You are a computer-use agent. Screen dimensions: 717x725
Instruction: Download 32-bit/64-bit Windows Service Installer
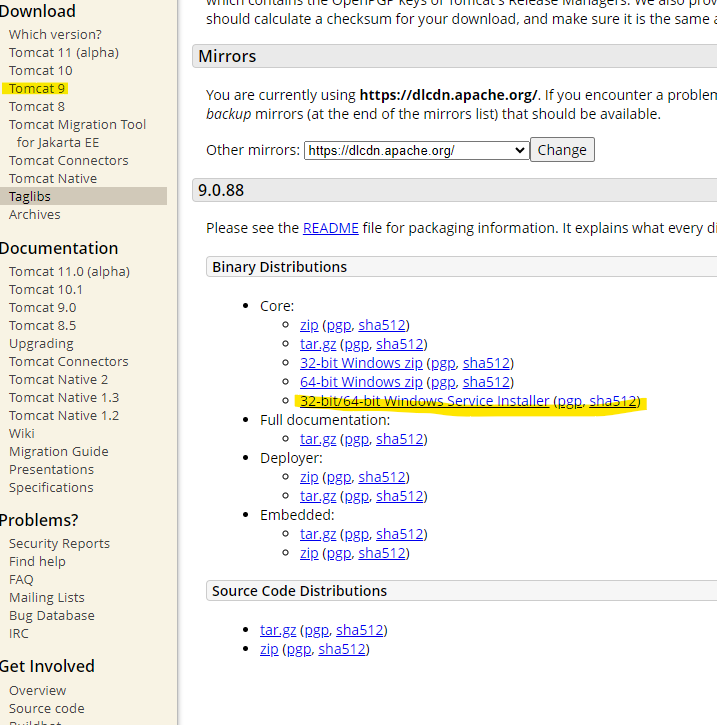[424, 401]
